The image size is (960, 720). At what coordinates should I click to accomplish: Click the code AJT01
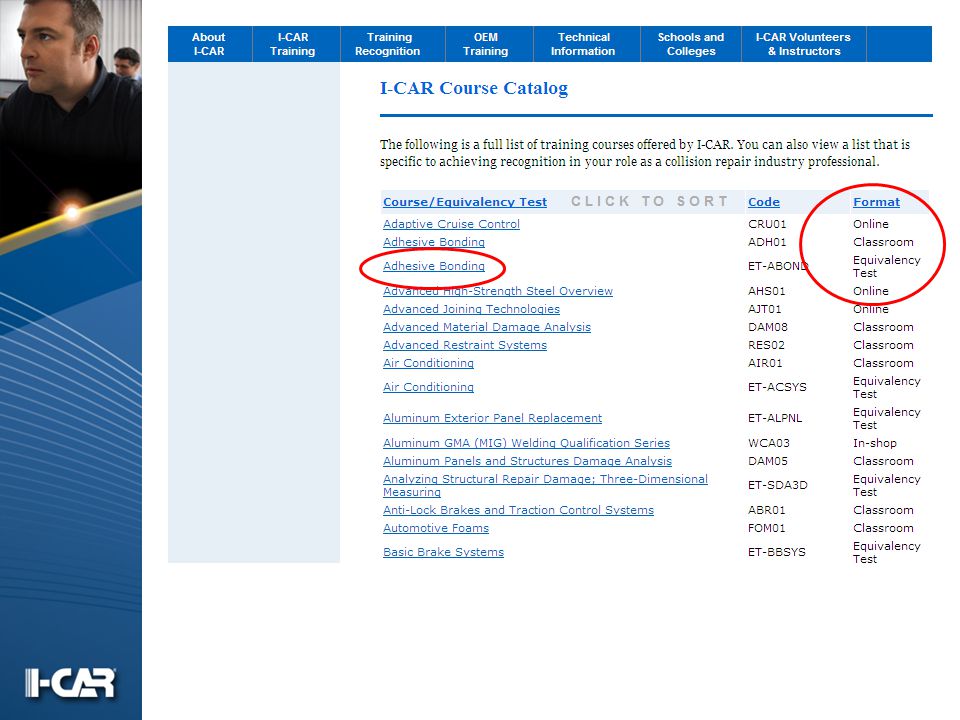pos(764,309)
